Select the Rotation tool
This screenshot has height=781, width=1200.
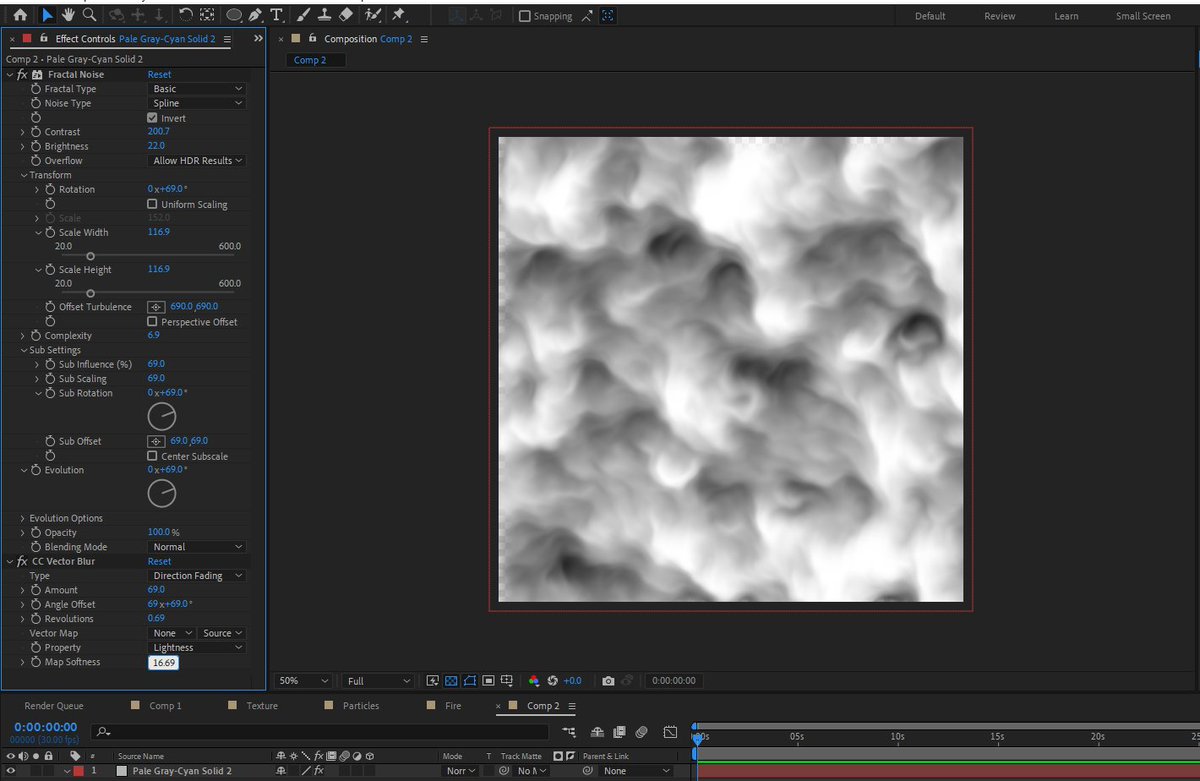pos(185,15)
